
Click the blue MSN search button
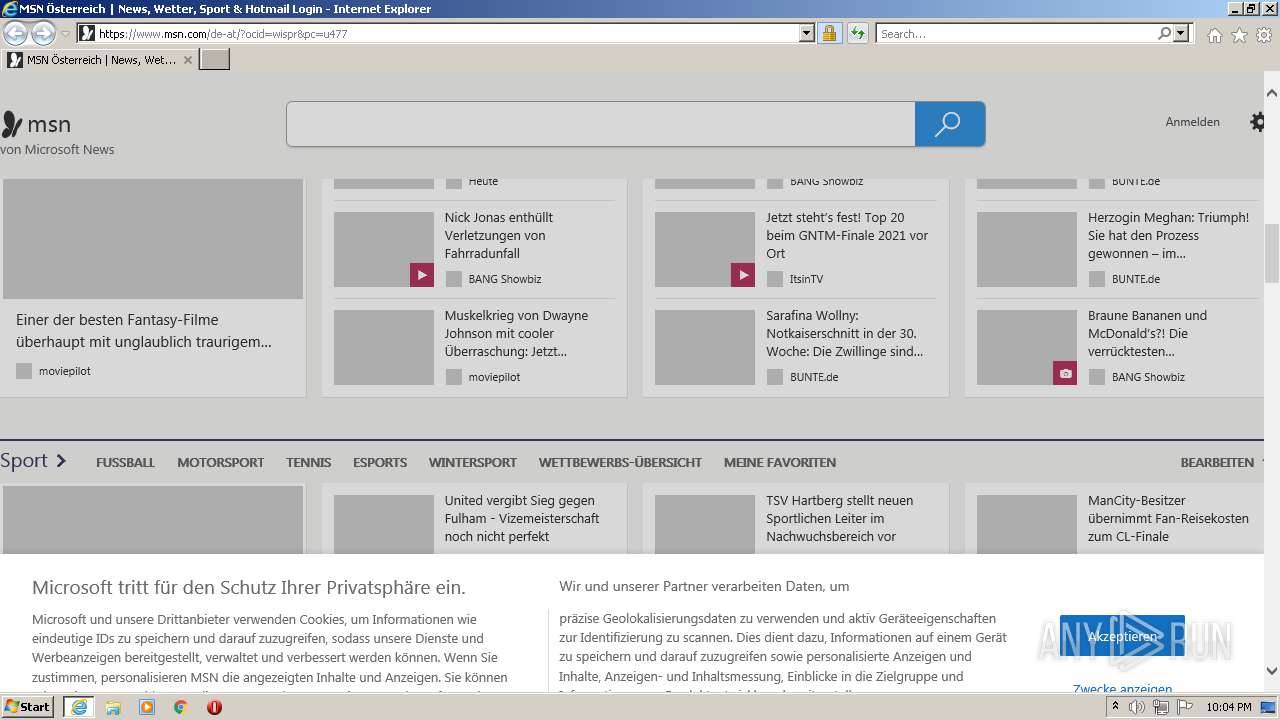[949, 124]
